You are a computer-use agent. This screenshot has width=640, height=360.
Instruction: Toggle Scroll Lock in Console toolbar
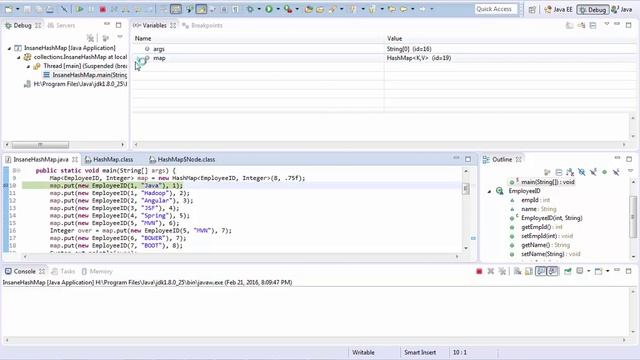point(529,271)
